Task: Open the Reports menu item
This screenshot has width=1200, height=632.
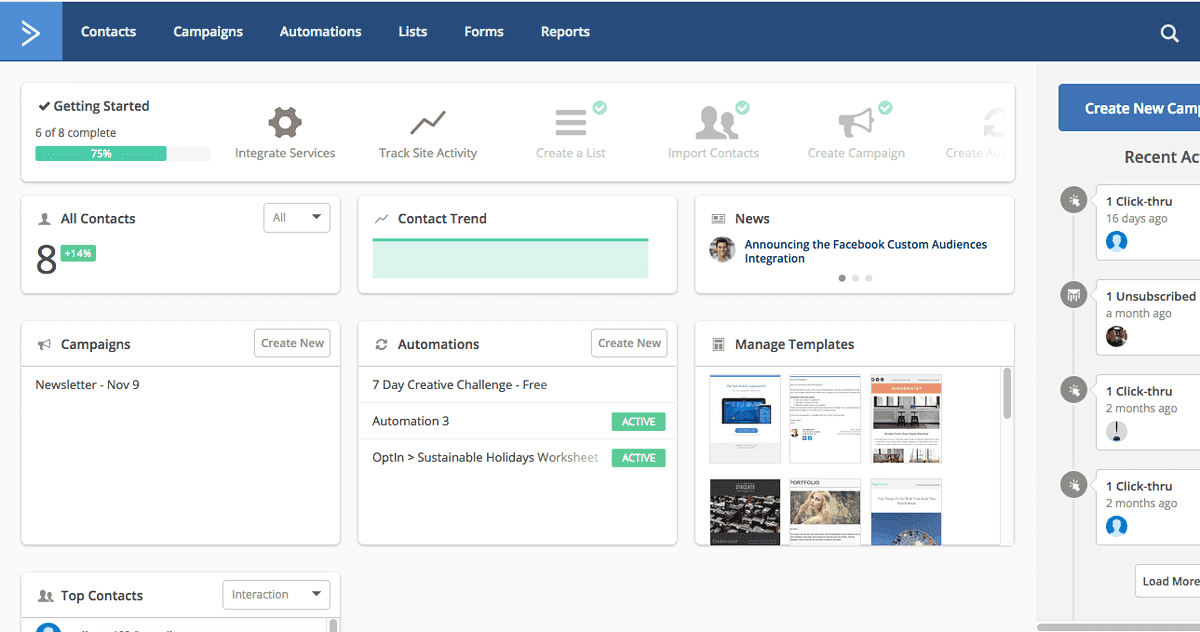Action: [565, 32]
